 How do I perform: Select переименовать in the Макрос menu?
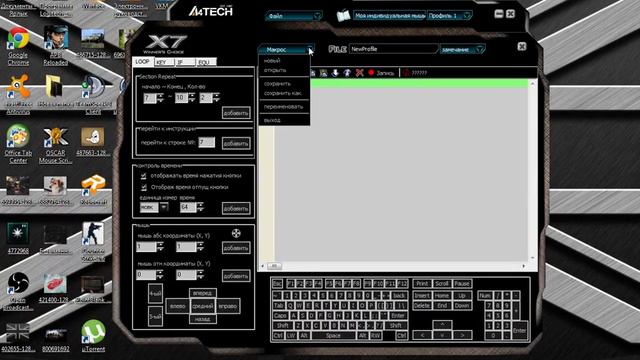[283, 107]
